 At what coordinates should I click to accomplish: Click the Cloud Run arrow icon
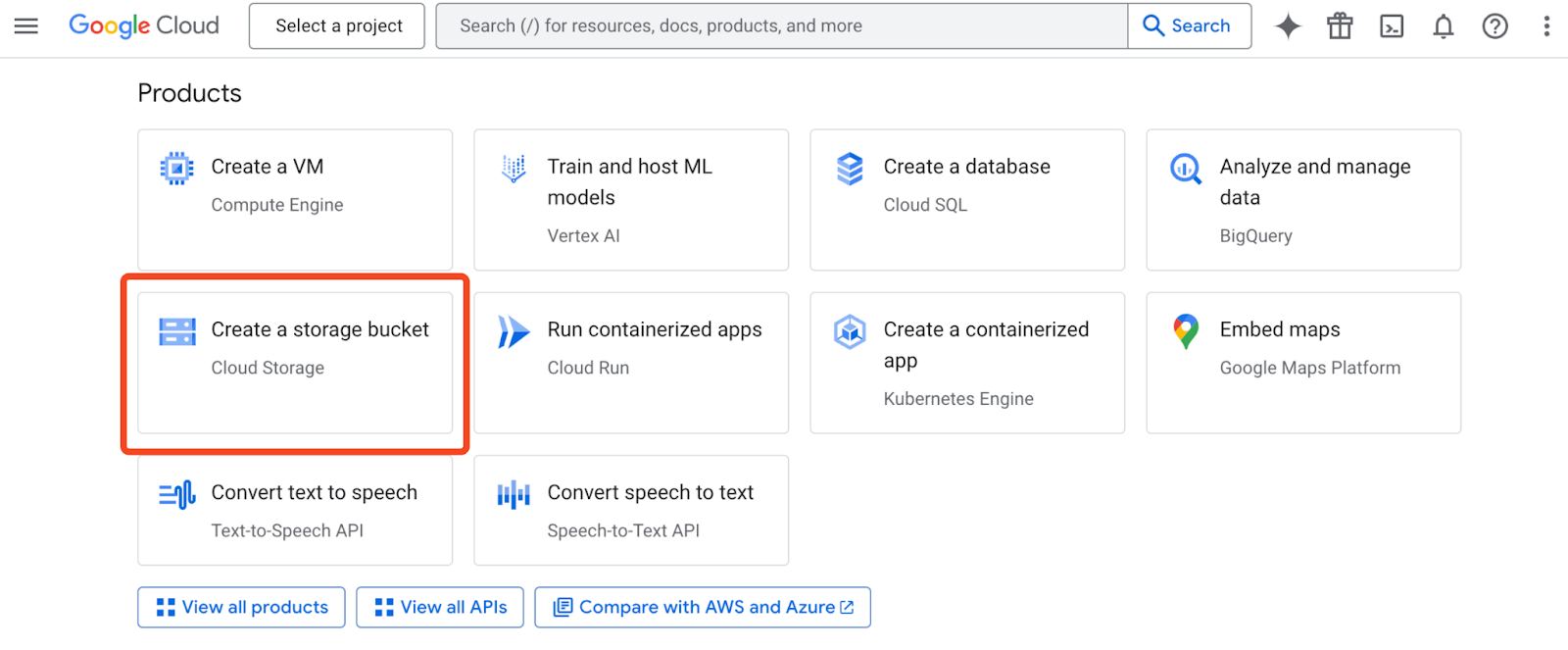click(x=514, y=332)
